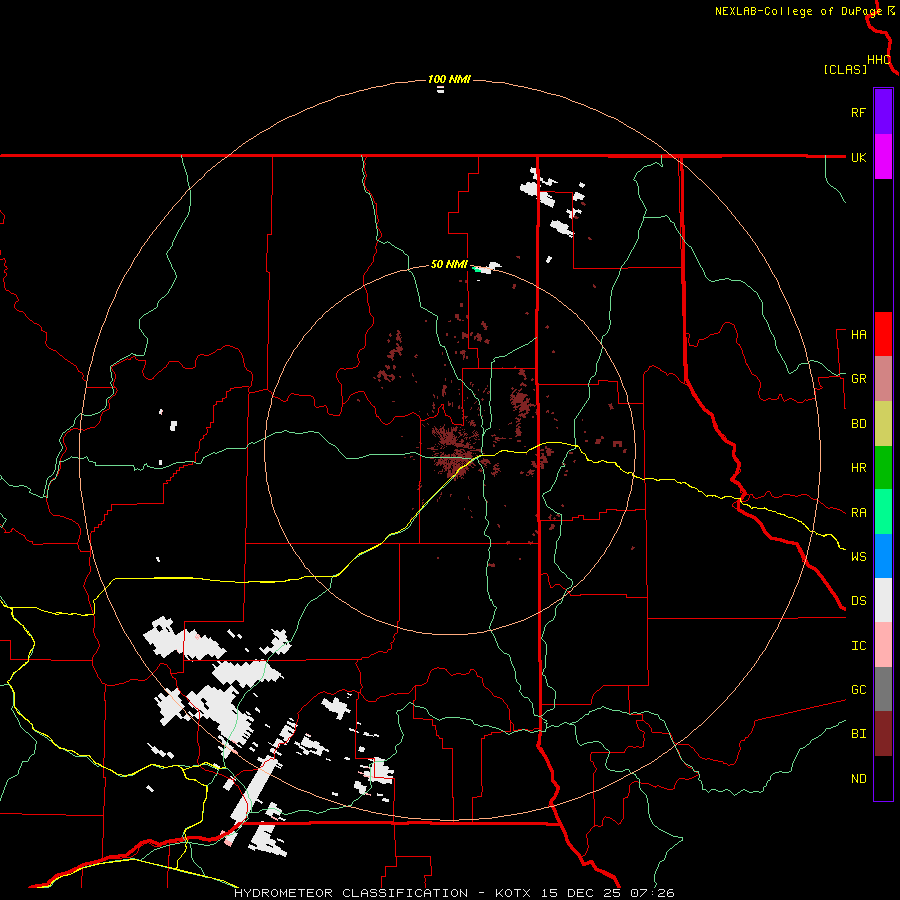900x900 pixels.
Task: Click the IC legend label
Action: click(858, 646)
